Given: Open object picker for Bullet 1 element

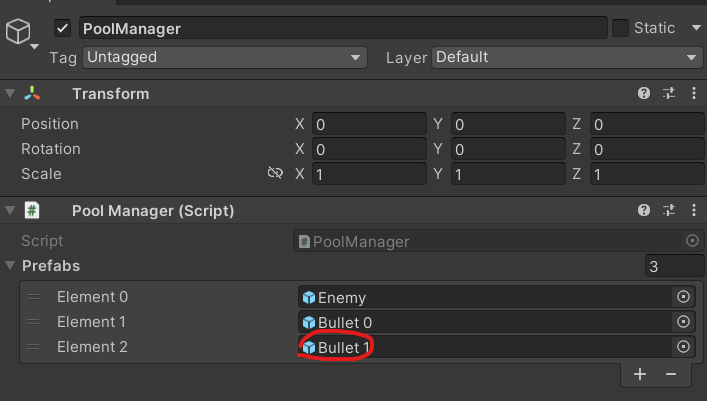Looking at the screenshot, I should [684, 347].
